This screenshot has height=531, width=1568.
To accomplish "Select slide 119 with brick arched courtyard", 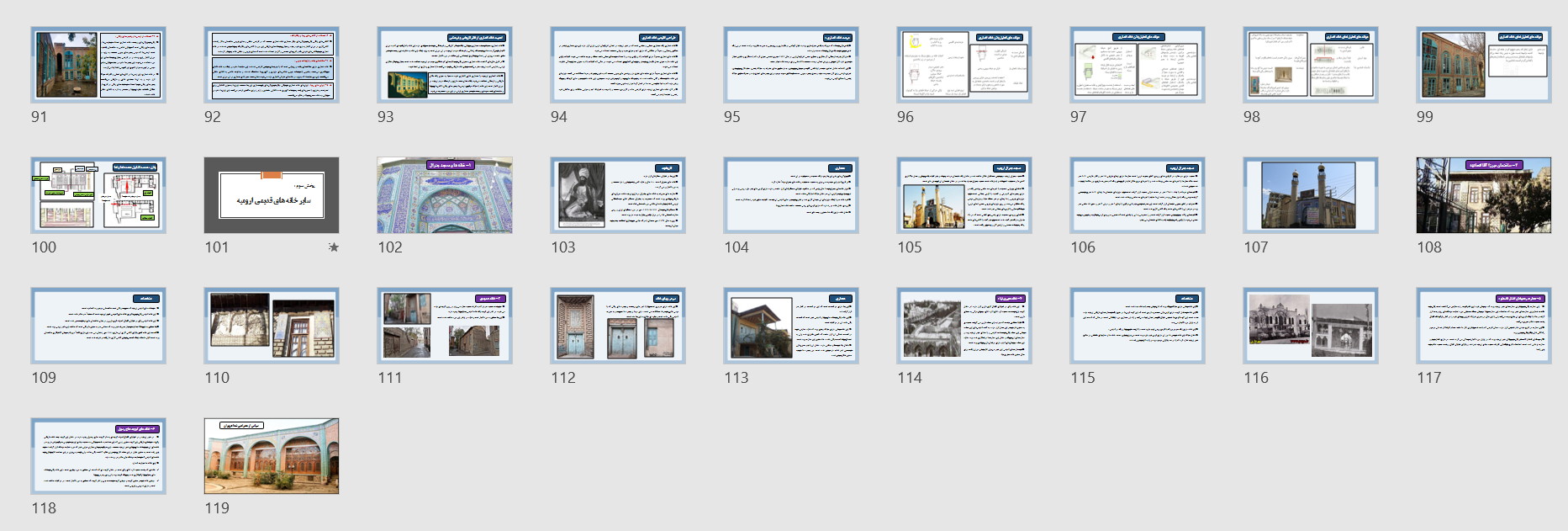I will 272,456.
